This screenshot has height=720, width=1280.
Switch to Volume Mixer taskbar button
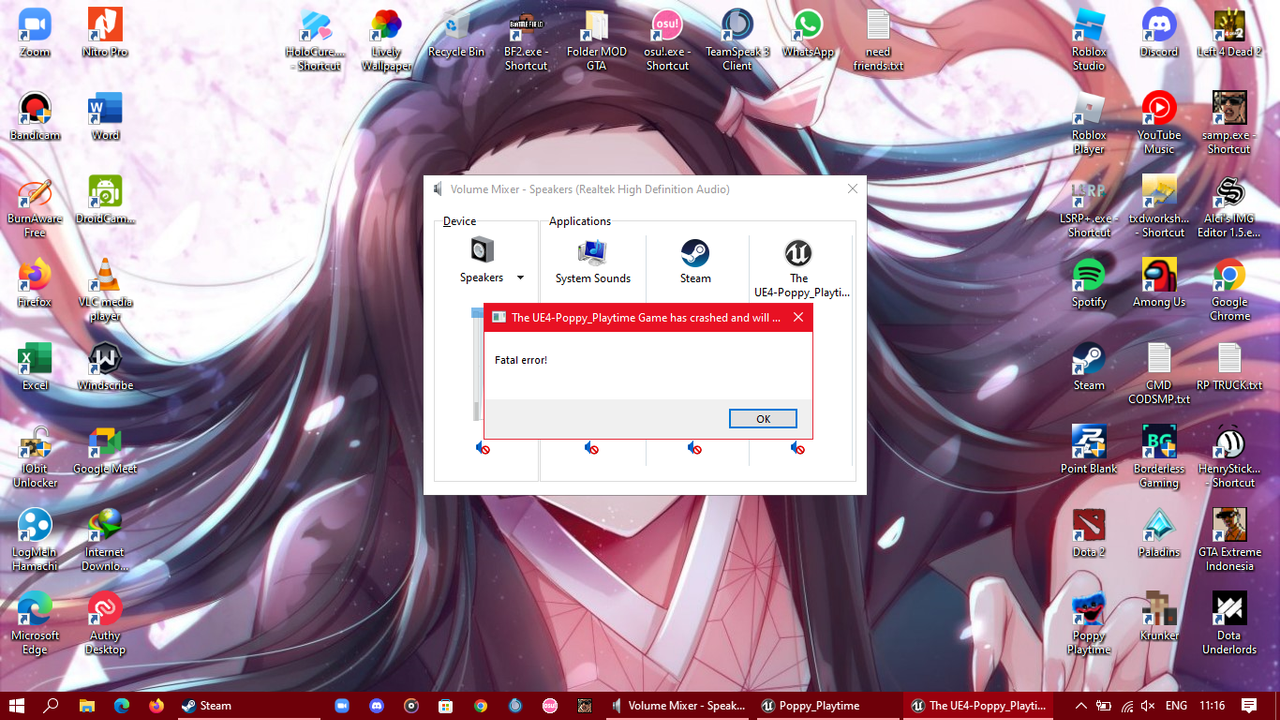680,706
